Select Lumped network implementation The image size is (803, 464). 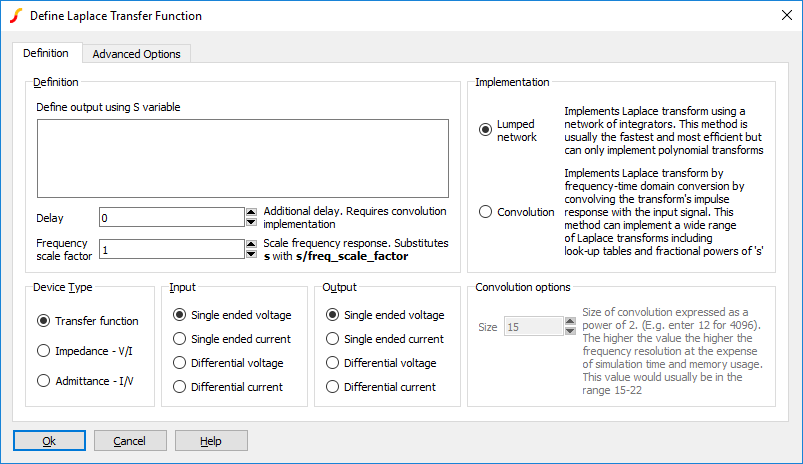pyautogui.click(x=486, y=130)
